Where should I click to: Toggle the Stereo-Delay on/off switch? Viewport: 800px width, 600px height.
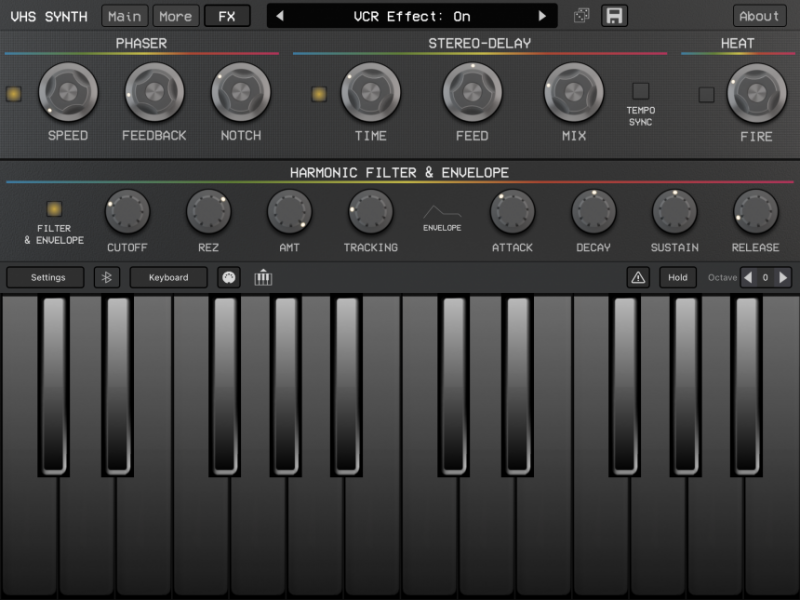coord(319,95)
